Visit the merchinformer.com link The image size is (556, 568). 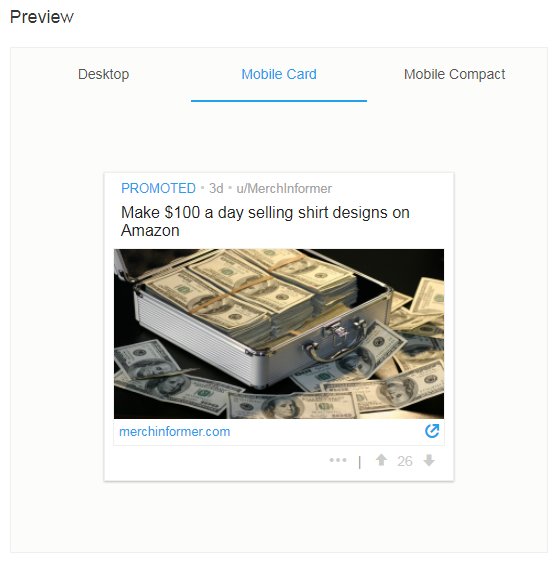175,431
